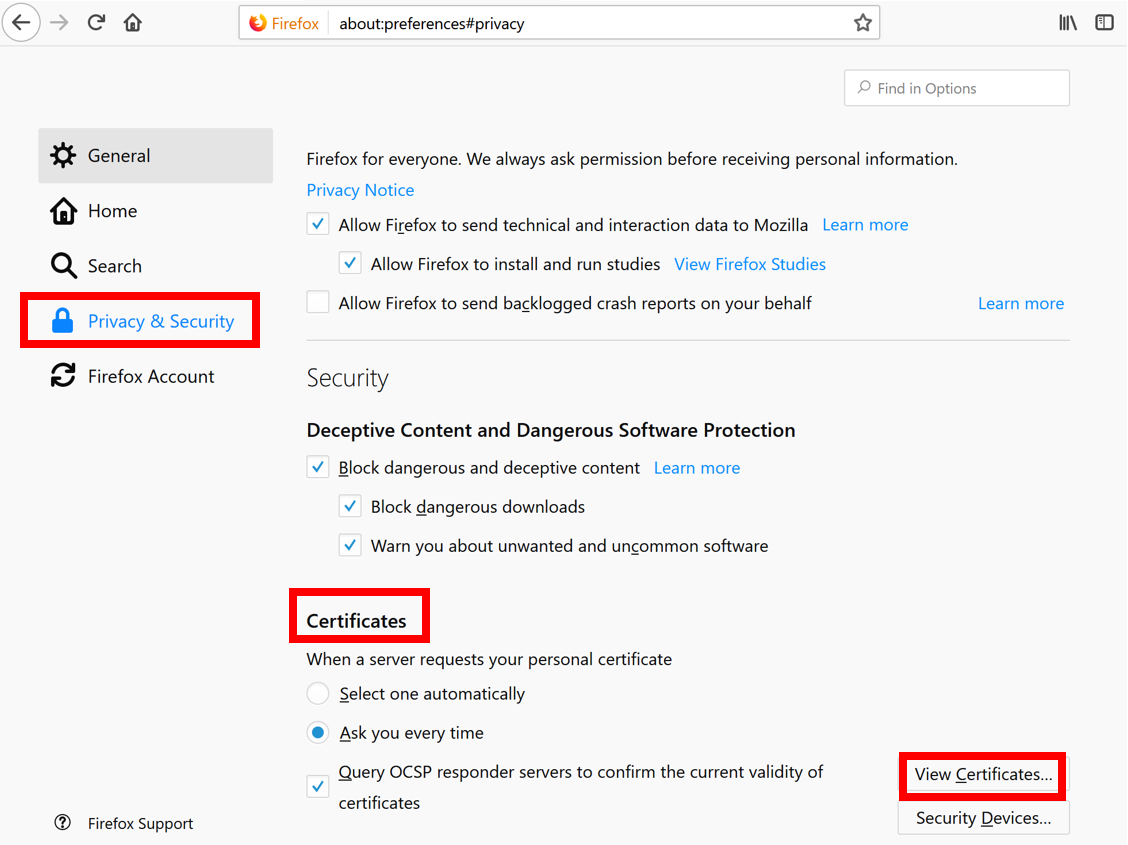Uncheck Block dangerous downloads
Viewport: 1128px width, 845px height.
350,507
